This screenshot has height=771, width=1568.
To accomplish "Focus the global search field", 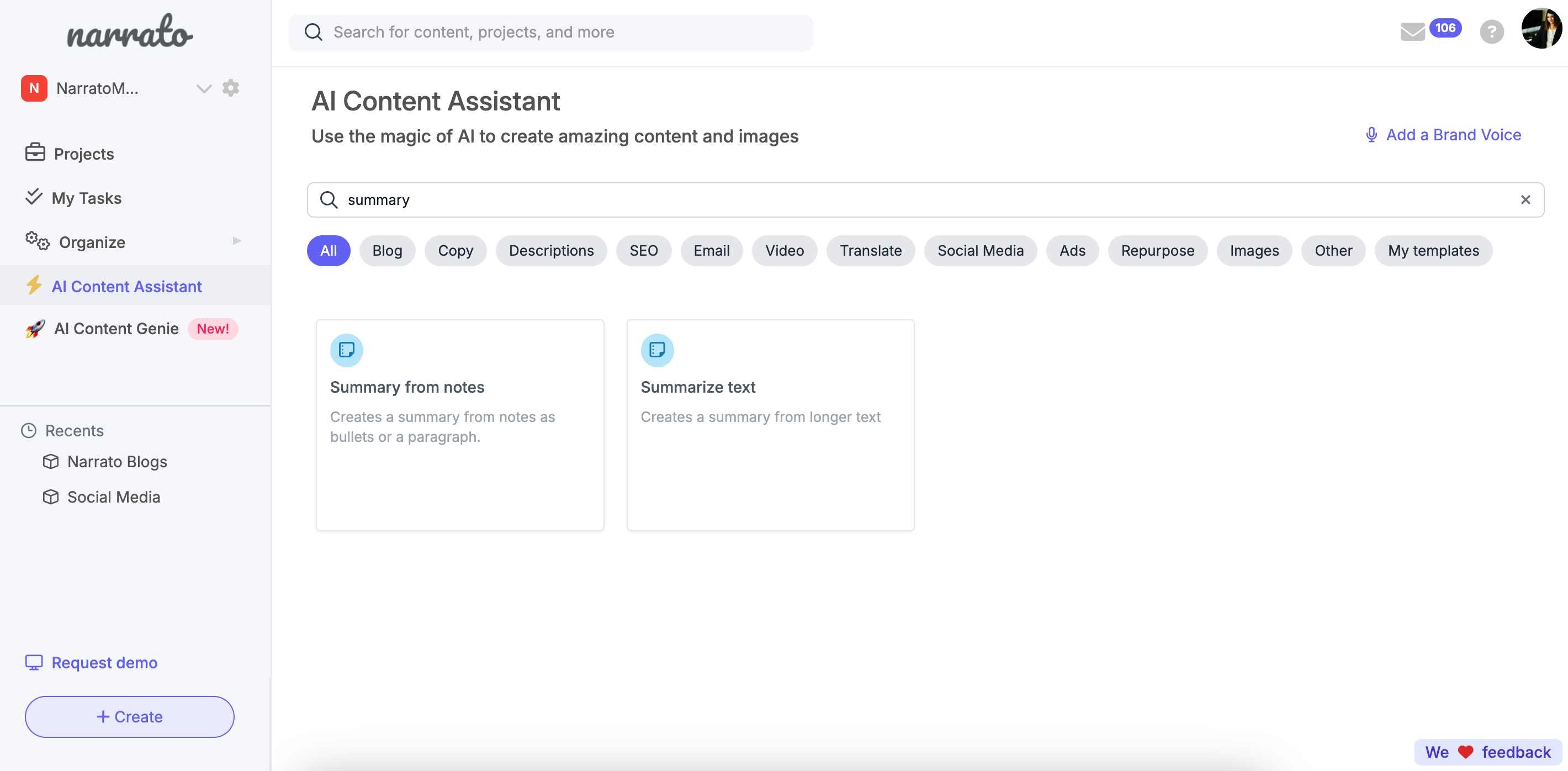I will pyautogui.click(x=550, y=32).
